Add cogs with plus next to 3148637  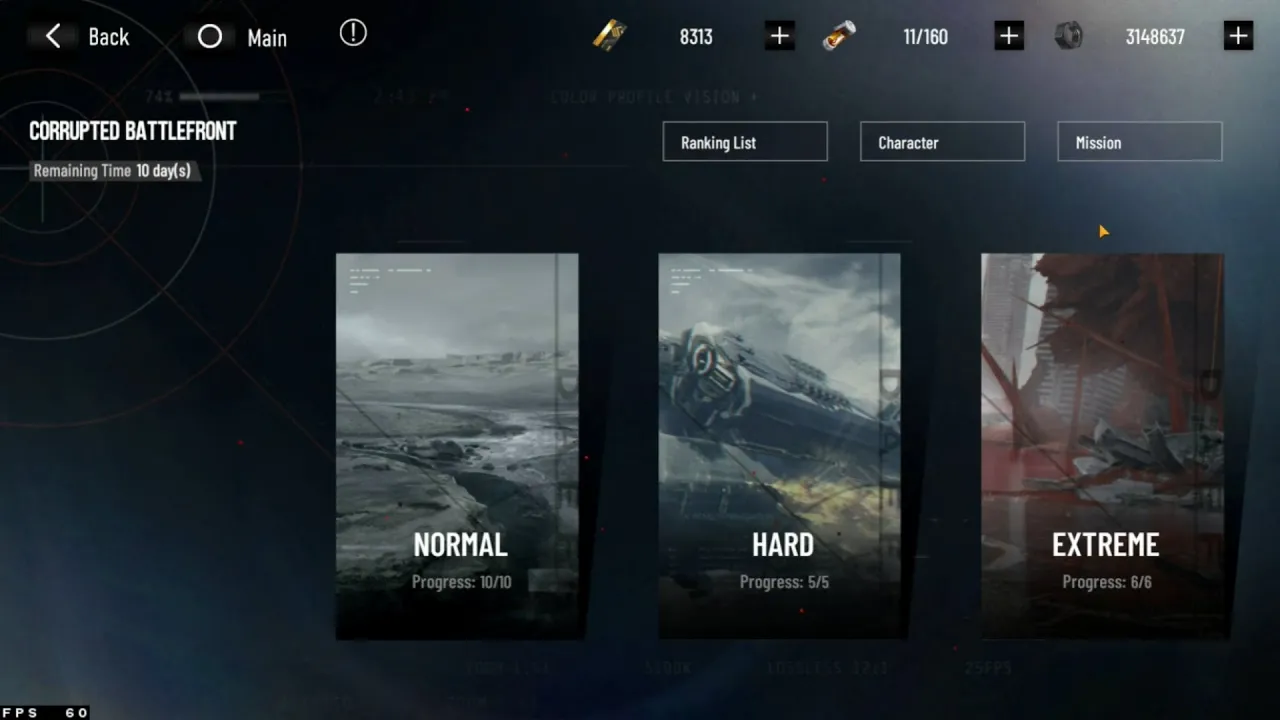click(1238, 36)
